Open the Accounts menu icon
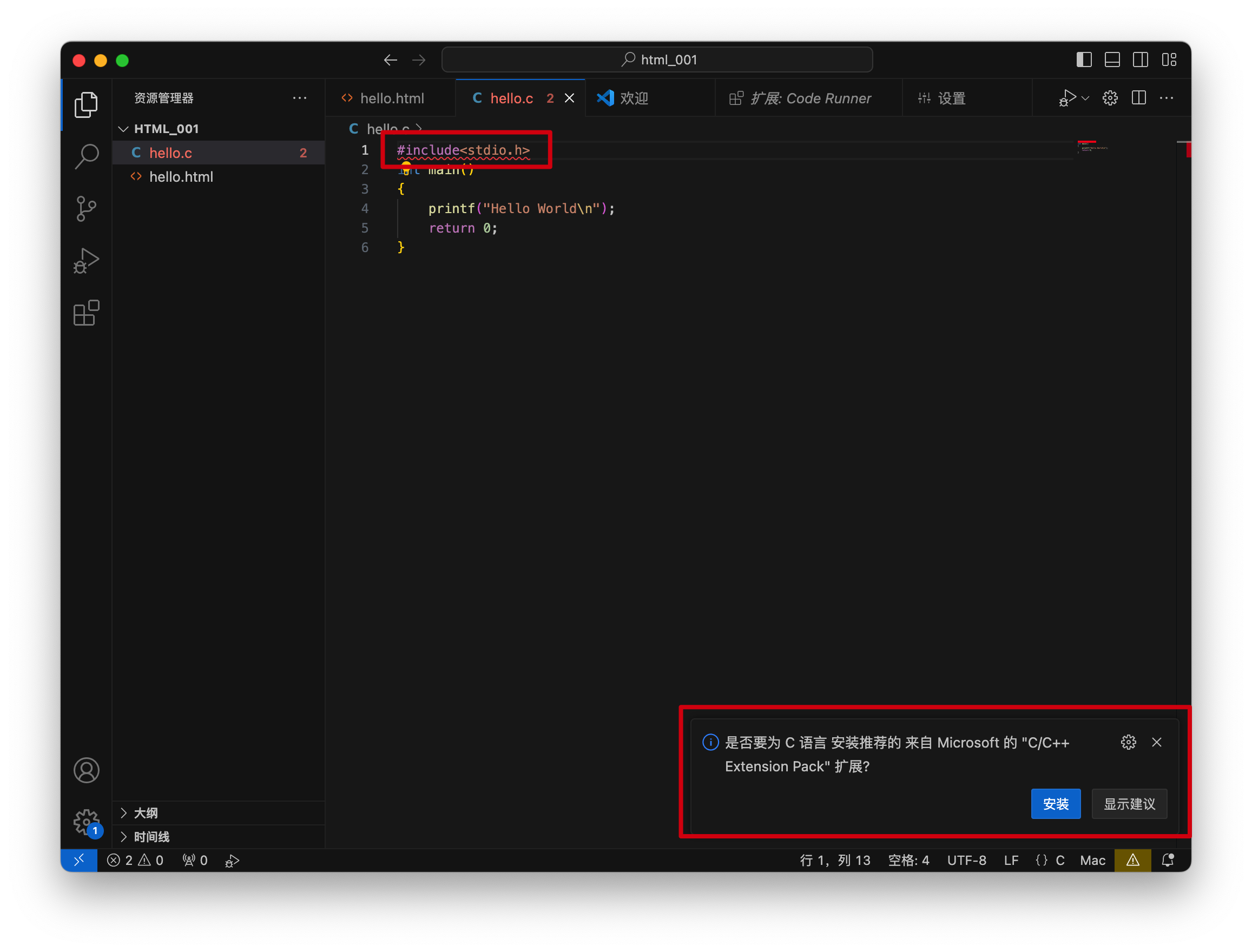 (86, 771)
